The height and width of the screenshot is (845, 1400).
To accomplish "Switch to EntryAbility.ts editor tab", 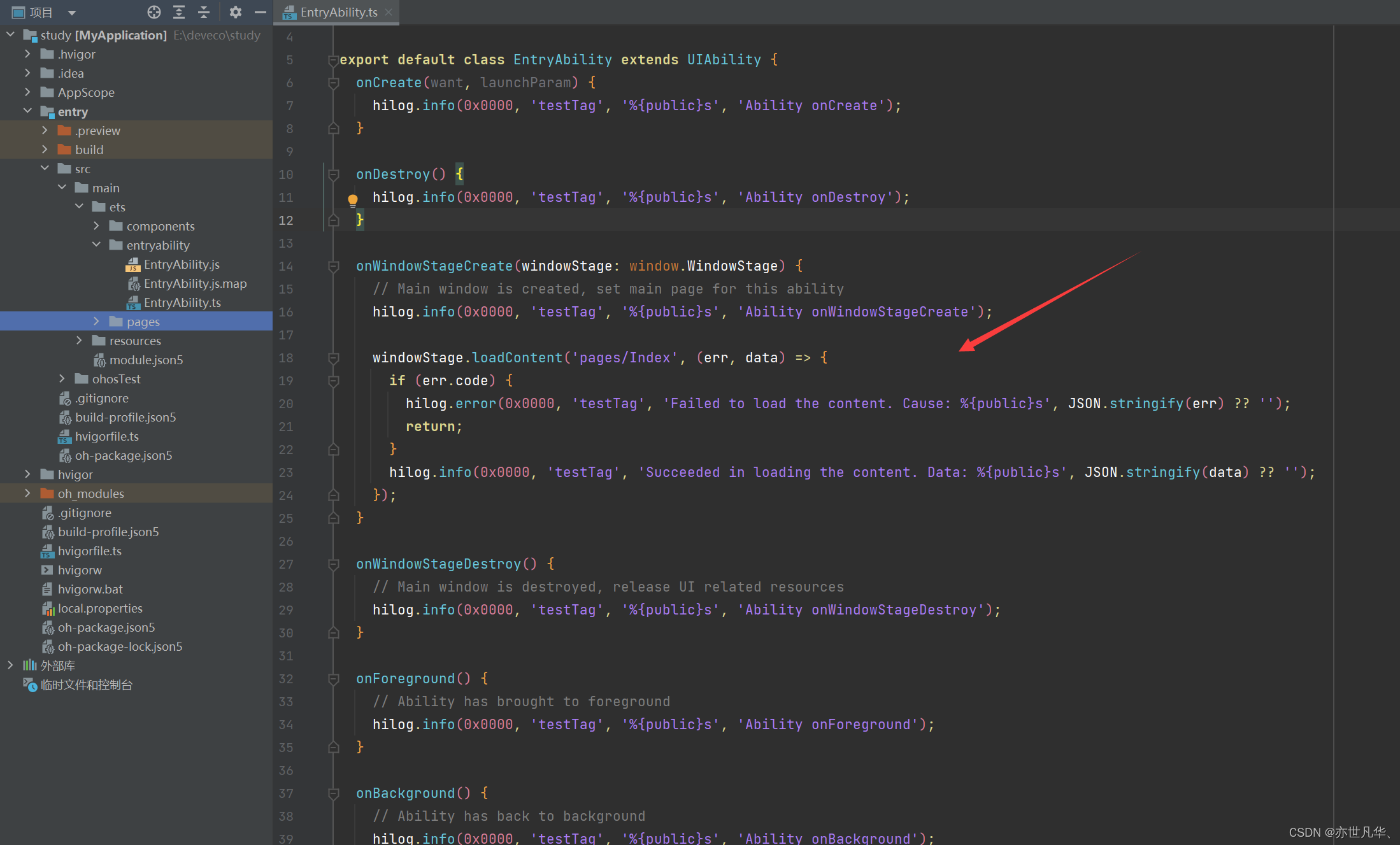I will point(338,12).
